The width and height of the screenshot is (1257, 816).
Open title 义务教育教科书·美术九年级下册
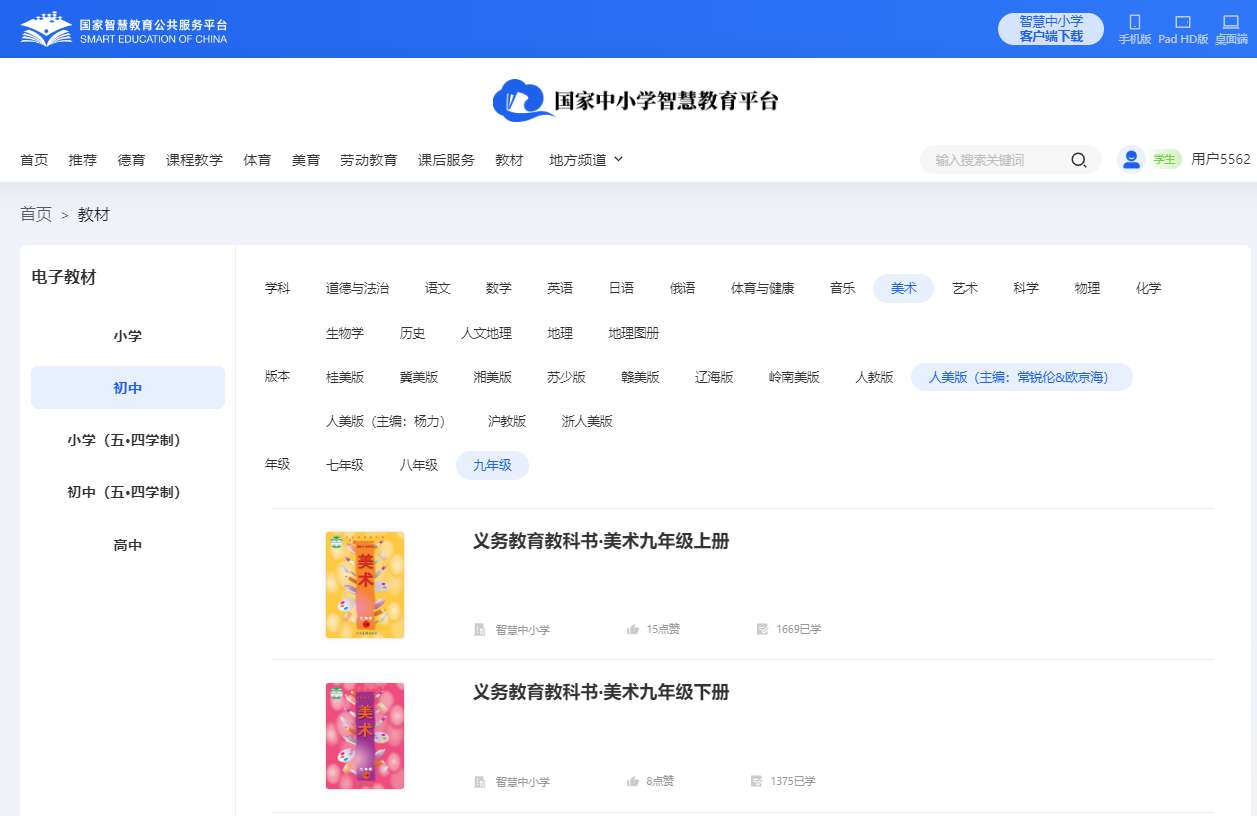601,692
